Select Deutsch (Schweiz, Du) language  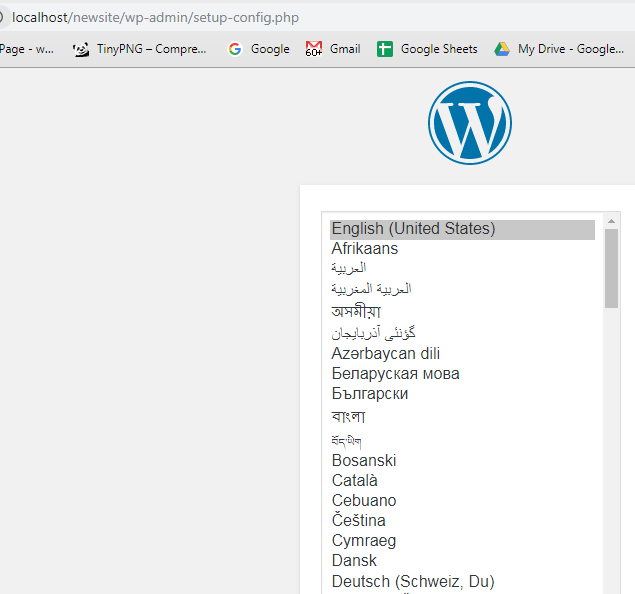pyautogui.click(x=462, y=581)
